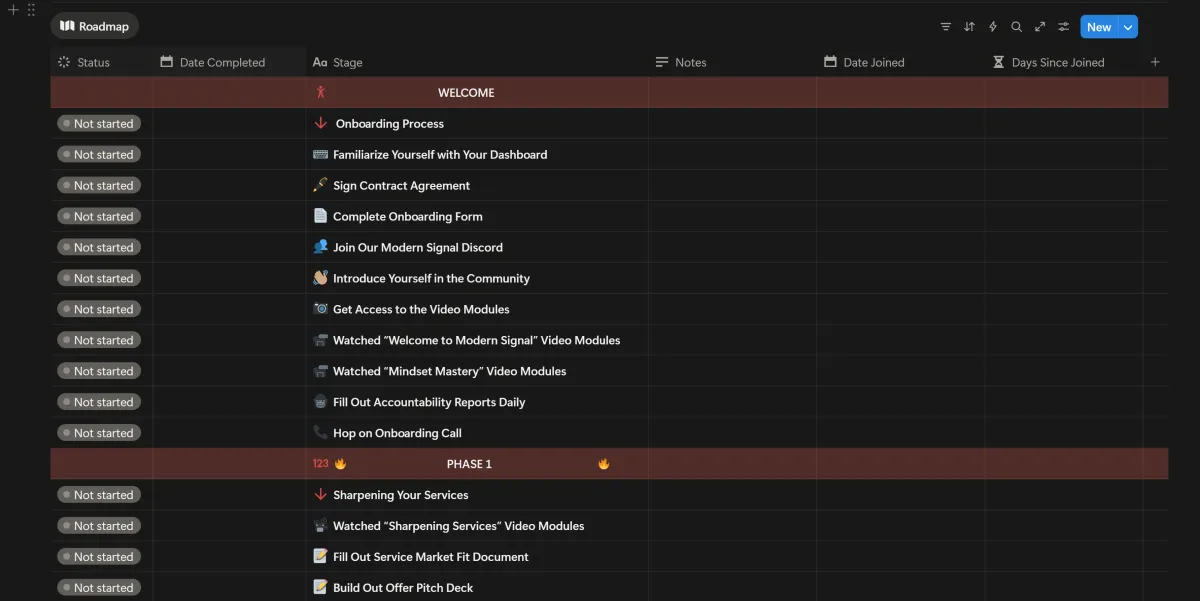Screen dimensions: 1200x601
Task: Click the pen icon beside Sign Contract Agreement
Action: (x=320, y=185)
